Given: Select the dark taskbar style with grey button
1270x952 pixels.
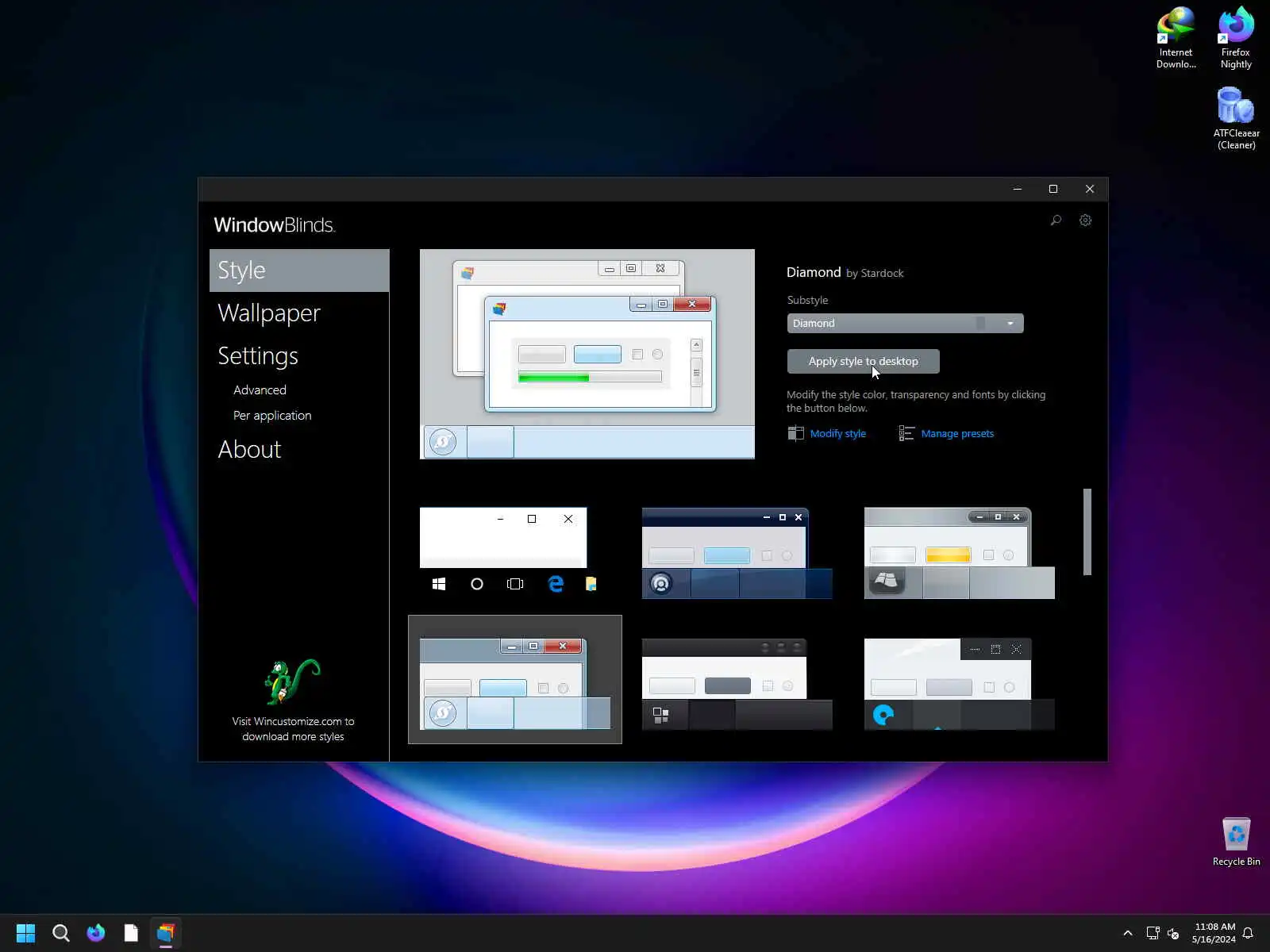Looking at the screenshot, I should 737,684.
